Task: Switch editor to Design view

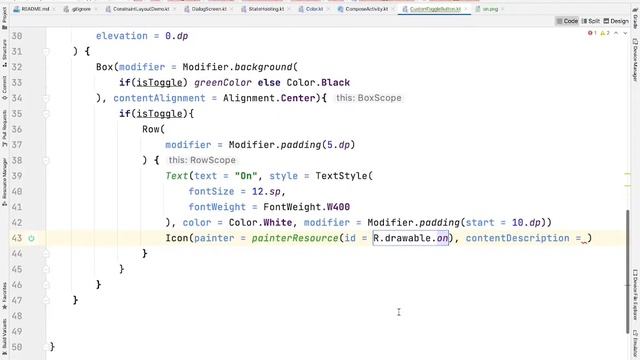Action: pos(616,21)
